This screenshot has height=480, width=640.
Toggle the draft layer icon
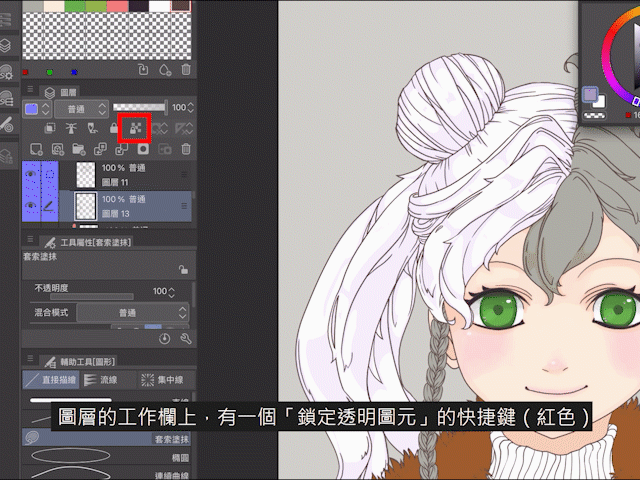(x=93, y=128)
